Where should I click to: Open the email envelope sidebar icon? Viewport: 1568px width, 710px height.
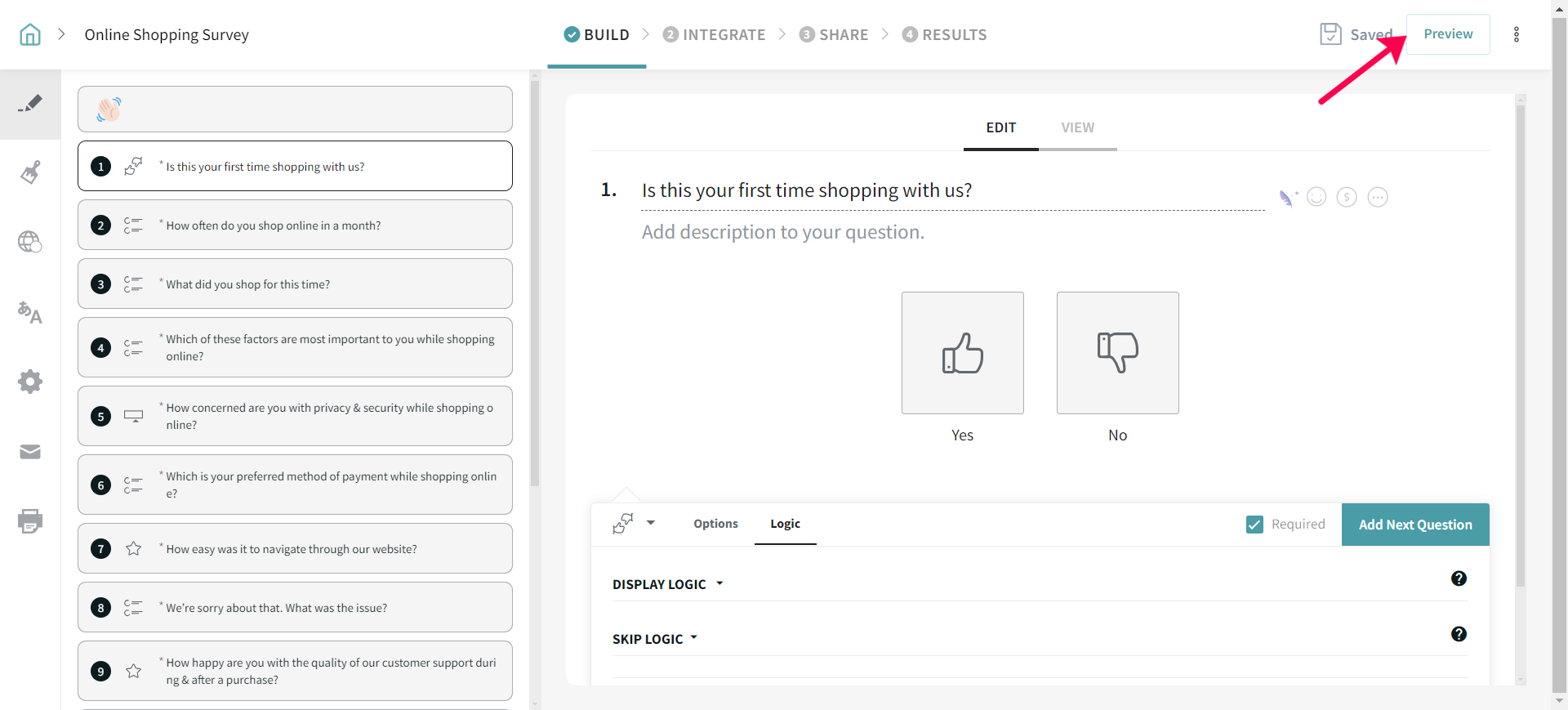pos(30,452)
